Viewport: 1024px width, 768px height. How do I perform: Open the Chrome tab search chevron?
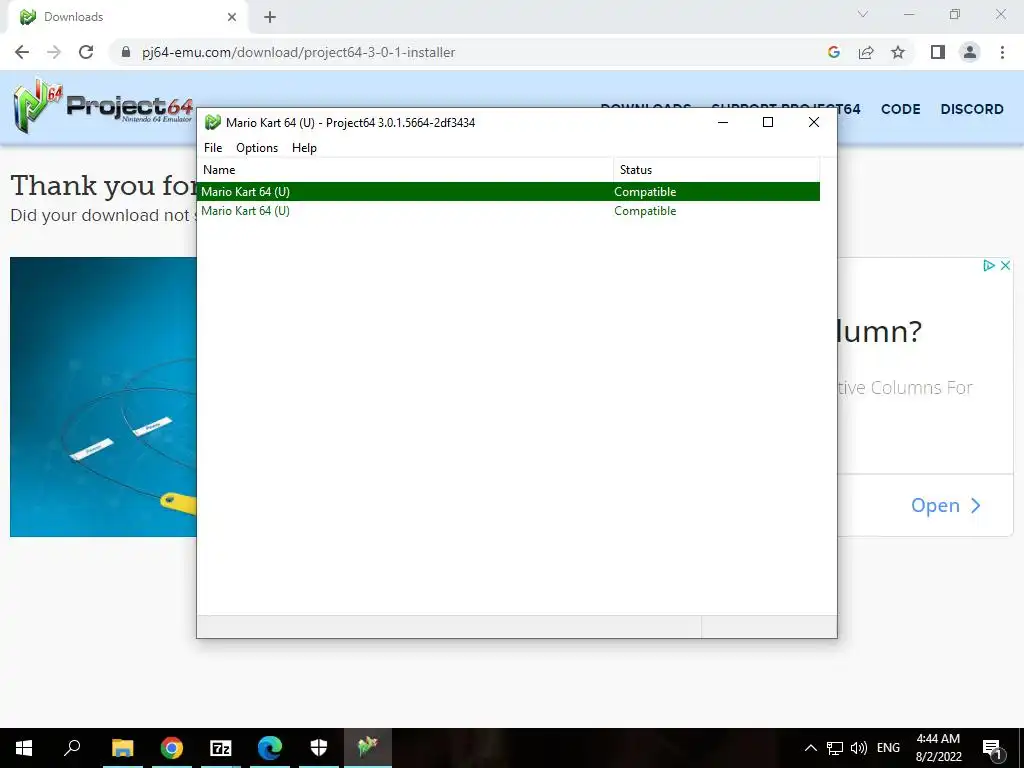tap(863, 14)
